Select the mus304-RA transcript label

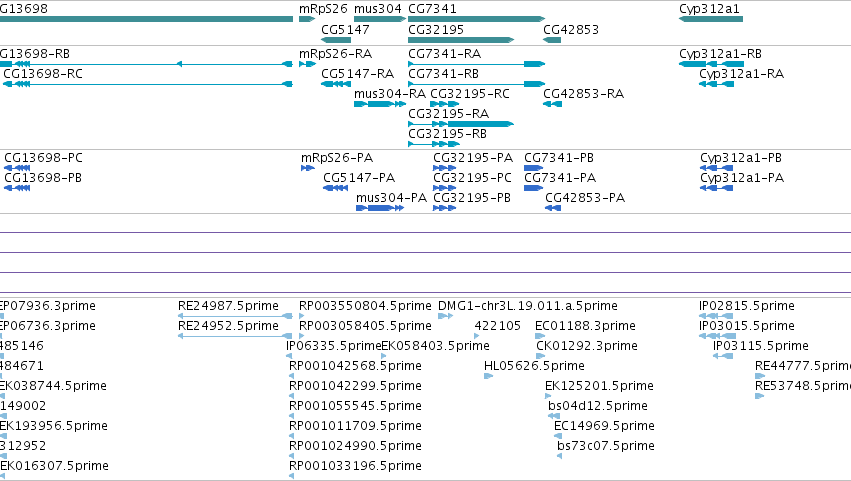[x=390, y=94]
